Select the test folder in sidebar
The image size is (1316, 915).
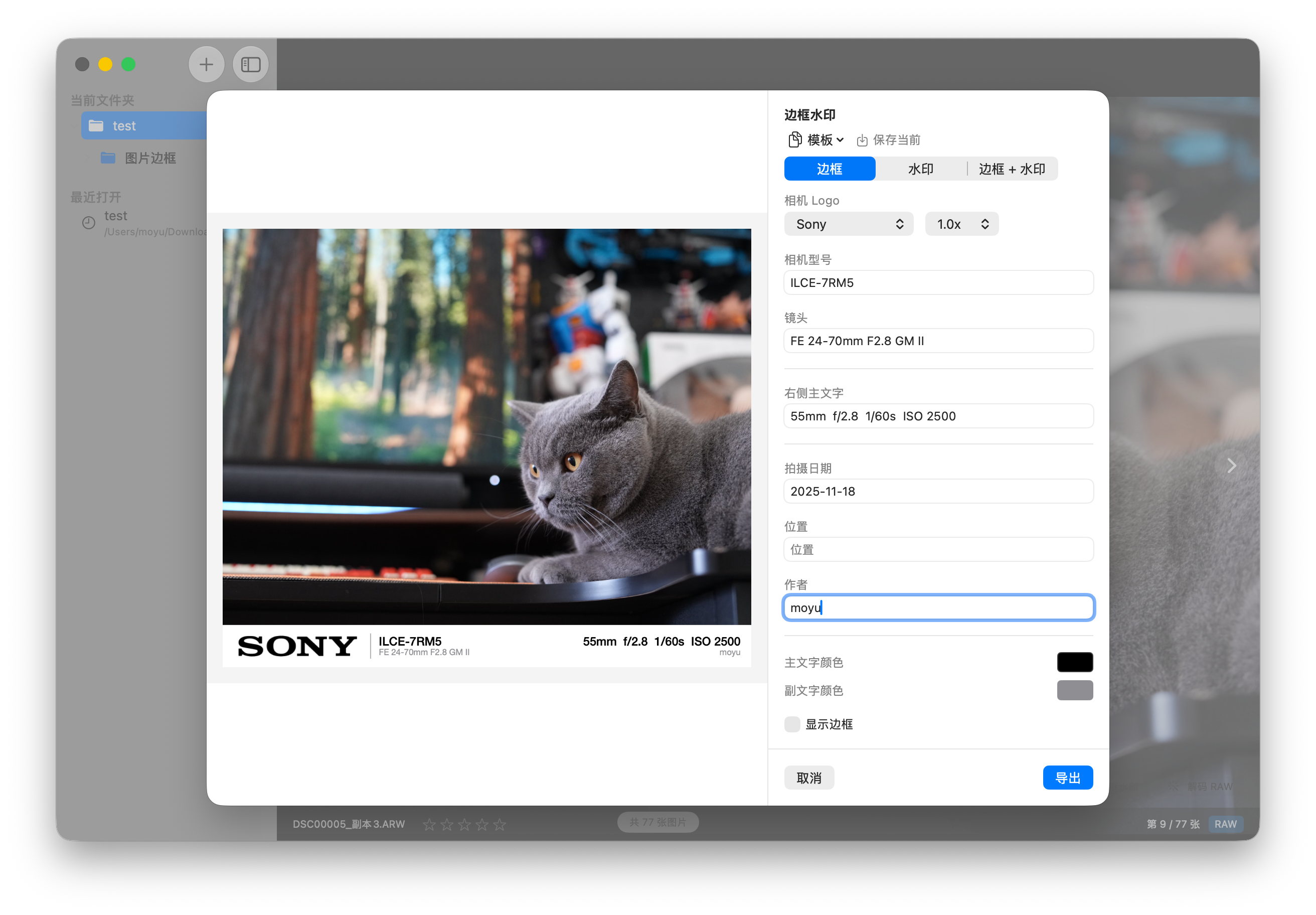pyautogui.click(x=144, y=125)
